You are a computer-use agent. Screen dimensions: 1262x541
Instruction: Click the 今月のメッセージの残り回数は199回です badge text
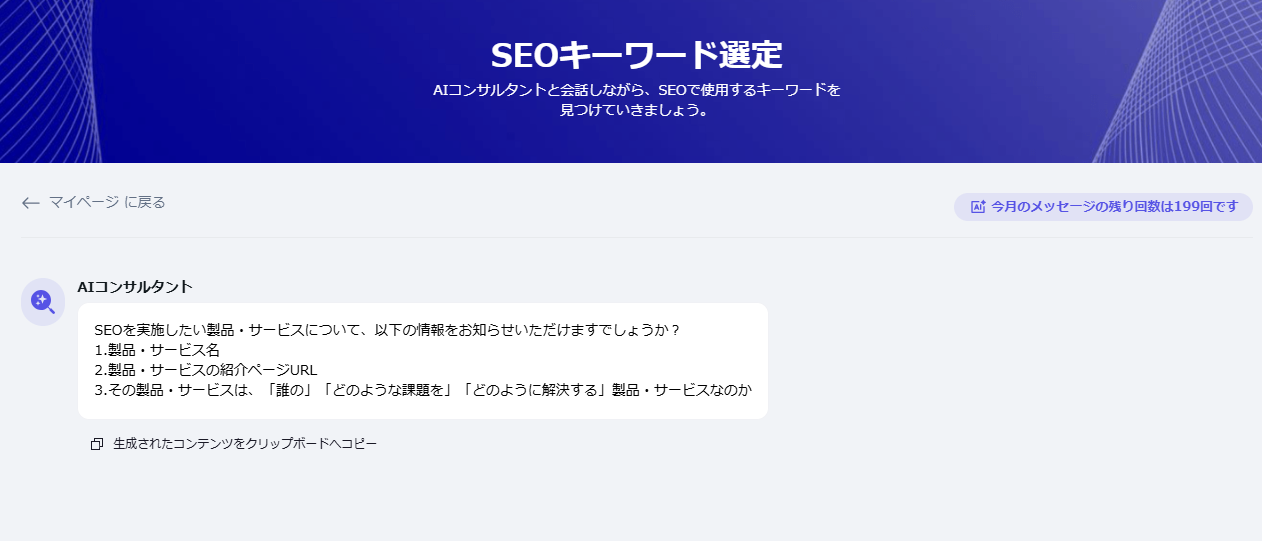pyautogui.click(x=1114, y=207)
